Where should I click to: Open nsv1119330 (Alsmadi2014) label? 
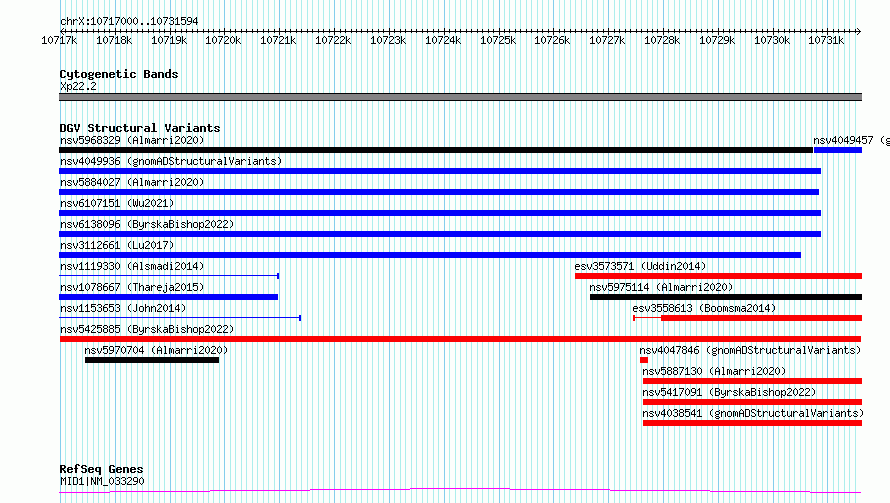click(x=132, y=266)
